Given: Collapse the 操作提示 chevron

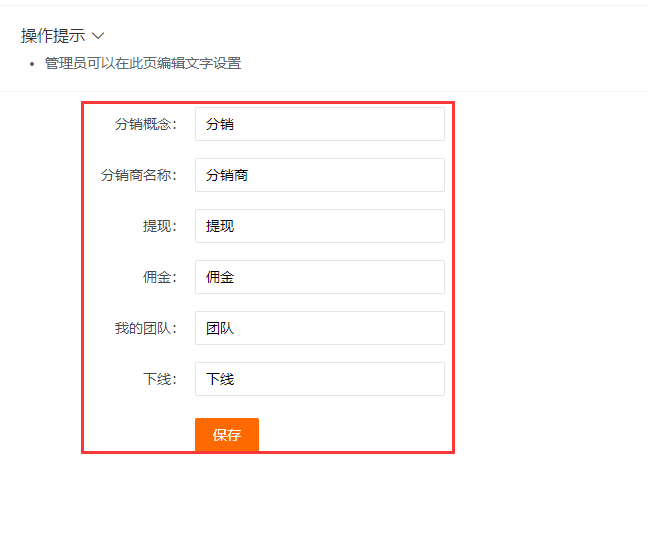Looking at the screenshot, I should point(98,36).
